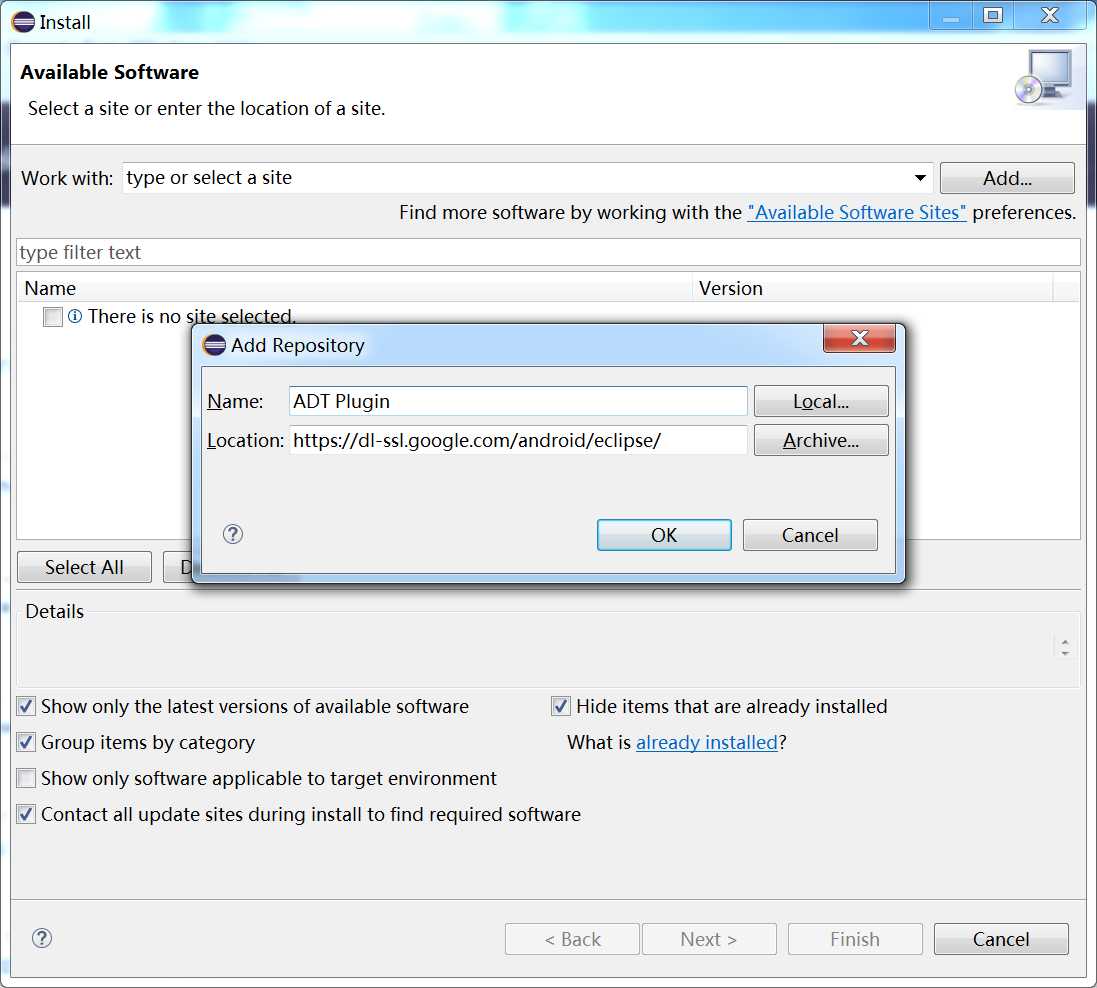Image resolution: width=1097 pixels, height=988 pixels.
Task: Close the Add Repository dialog with the red X
Action: point(859,338)
